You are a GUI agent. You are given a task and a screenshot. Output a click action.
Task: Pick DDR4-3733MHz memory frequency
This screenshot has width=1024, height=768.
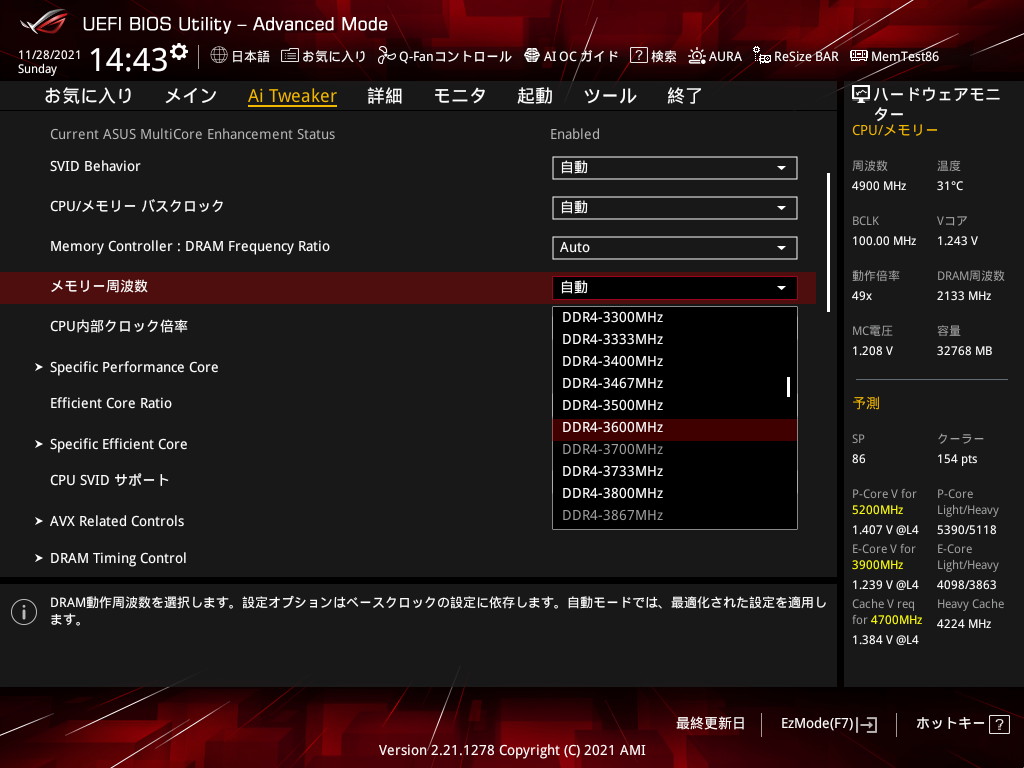675,472
